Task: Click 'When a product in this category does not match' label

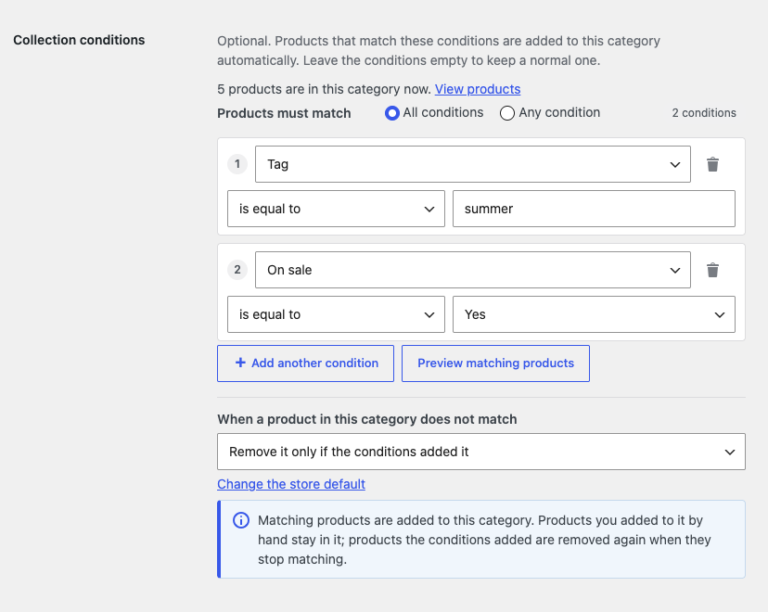Action: pos(367,420)
